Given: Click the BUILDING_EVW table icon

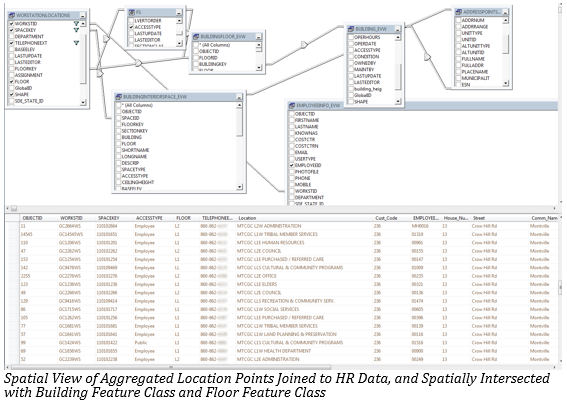Looking at the screenshot, I should [351, 29].
